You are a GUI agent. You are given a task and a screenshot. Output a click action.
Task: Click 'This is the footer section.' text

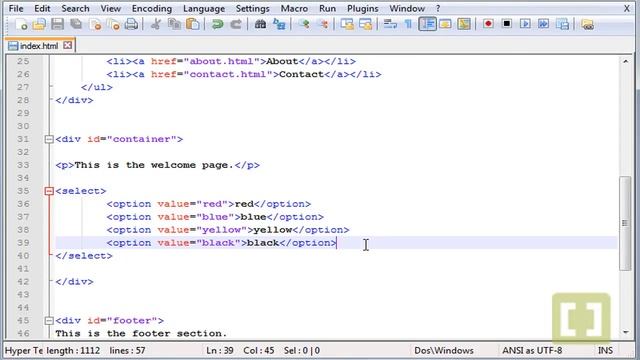[x=141, y=333]
